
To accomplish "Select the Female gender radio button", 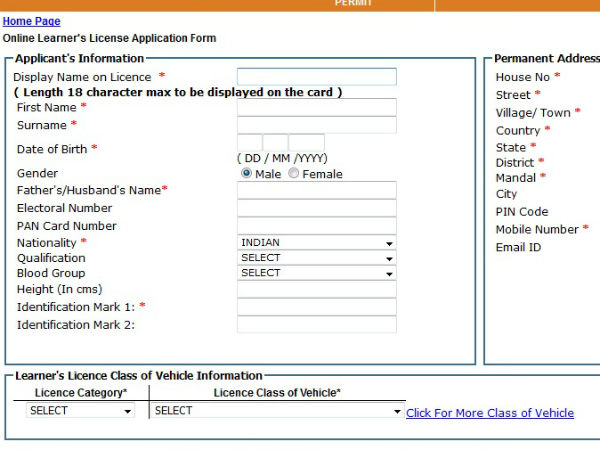I will [294, 173].
